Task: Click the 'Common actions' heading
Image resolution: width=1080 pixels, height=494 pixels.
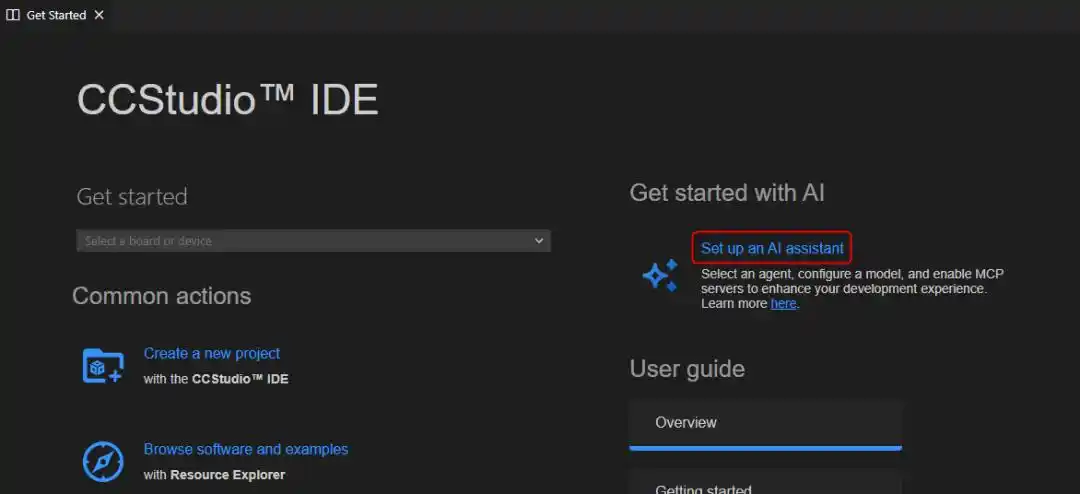Action: pyautogui.click(x=162, y=296)
